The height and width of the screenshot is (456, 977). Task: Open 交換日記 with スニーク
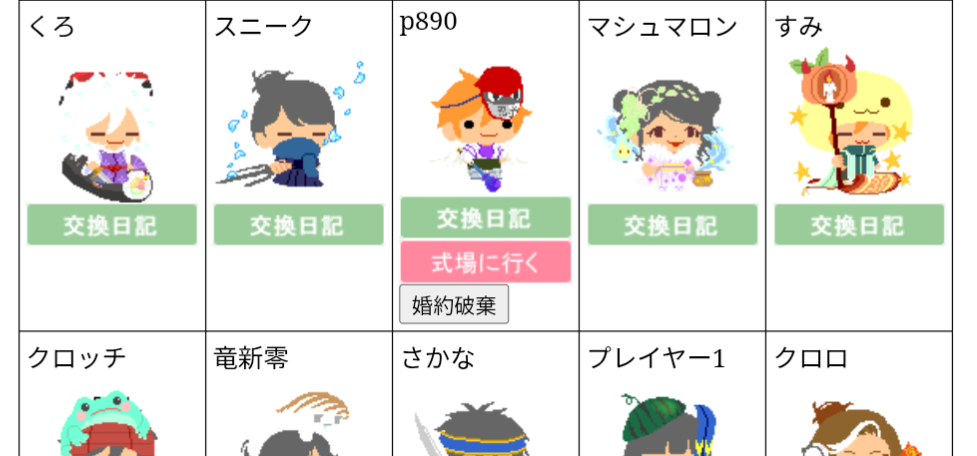tap(298, 225)
